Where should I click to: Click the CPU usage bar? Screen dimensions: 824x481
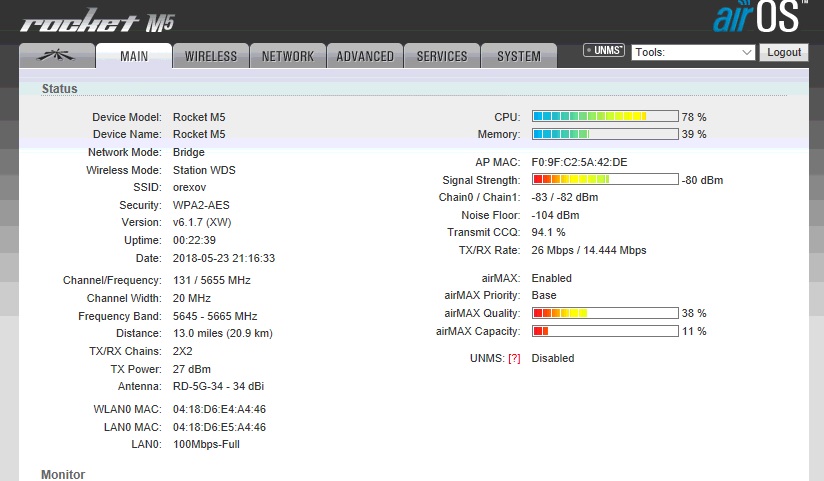click(605, 116)
